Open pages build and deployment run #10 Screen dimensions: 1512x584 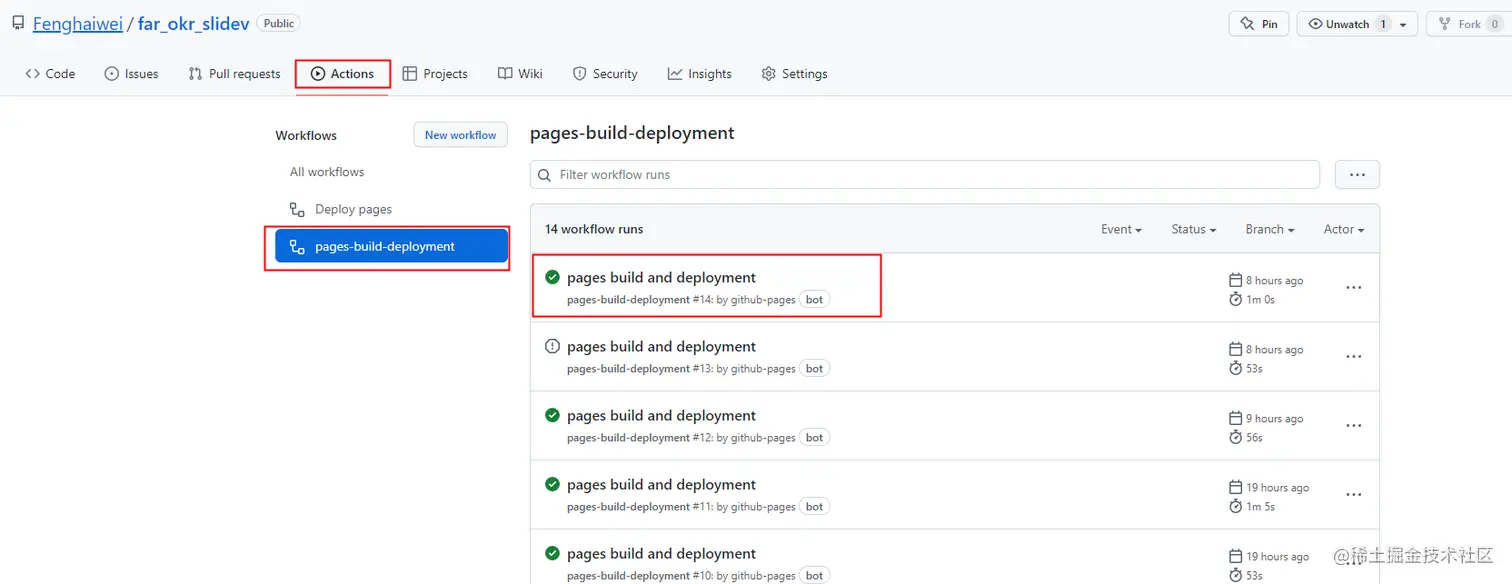pyautogui.click(x=661, y=553)
